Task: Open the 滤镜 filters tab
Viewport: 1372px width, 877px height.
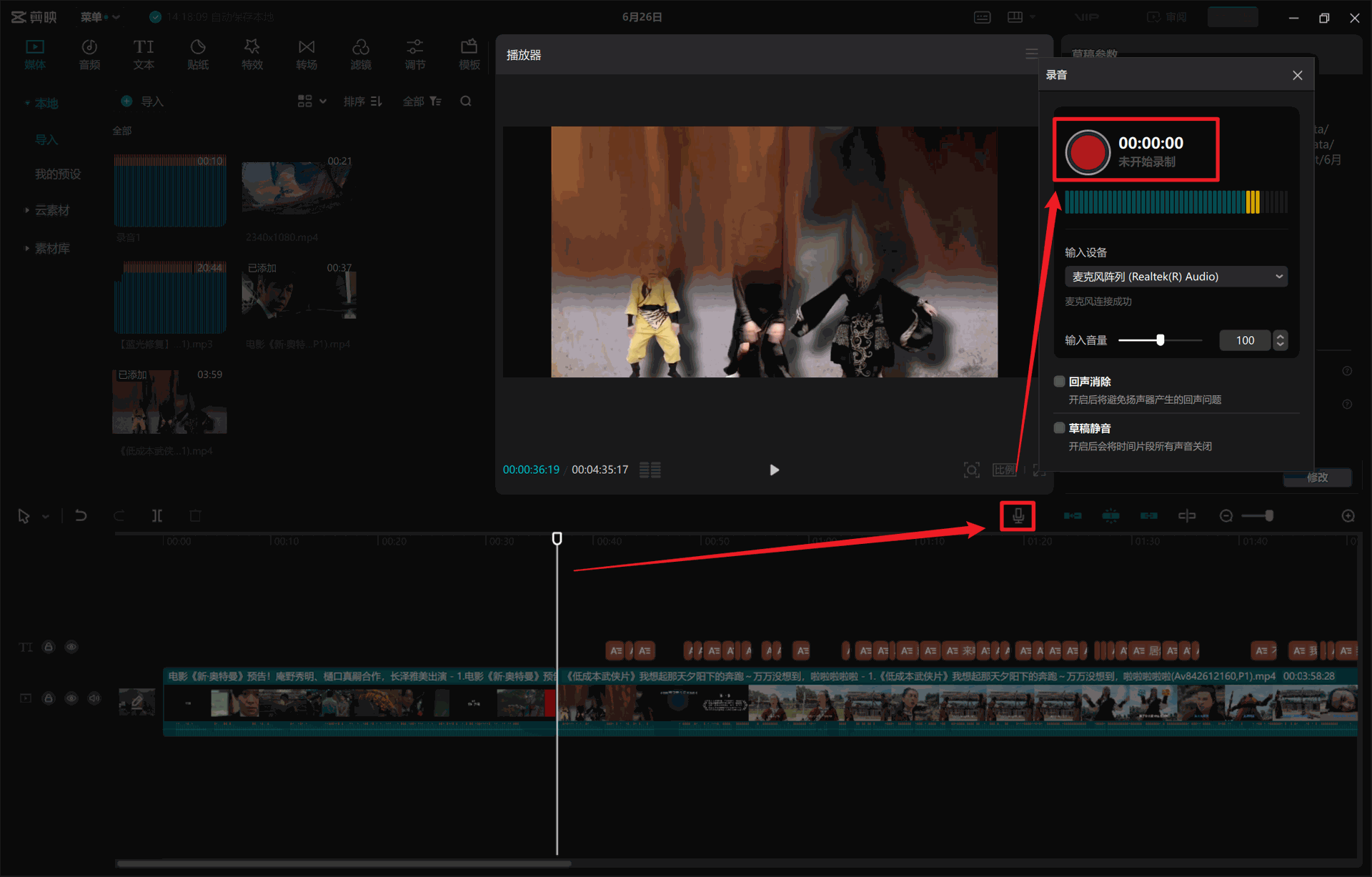Action: pyautogui.click(x=361, y=54)
